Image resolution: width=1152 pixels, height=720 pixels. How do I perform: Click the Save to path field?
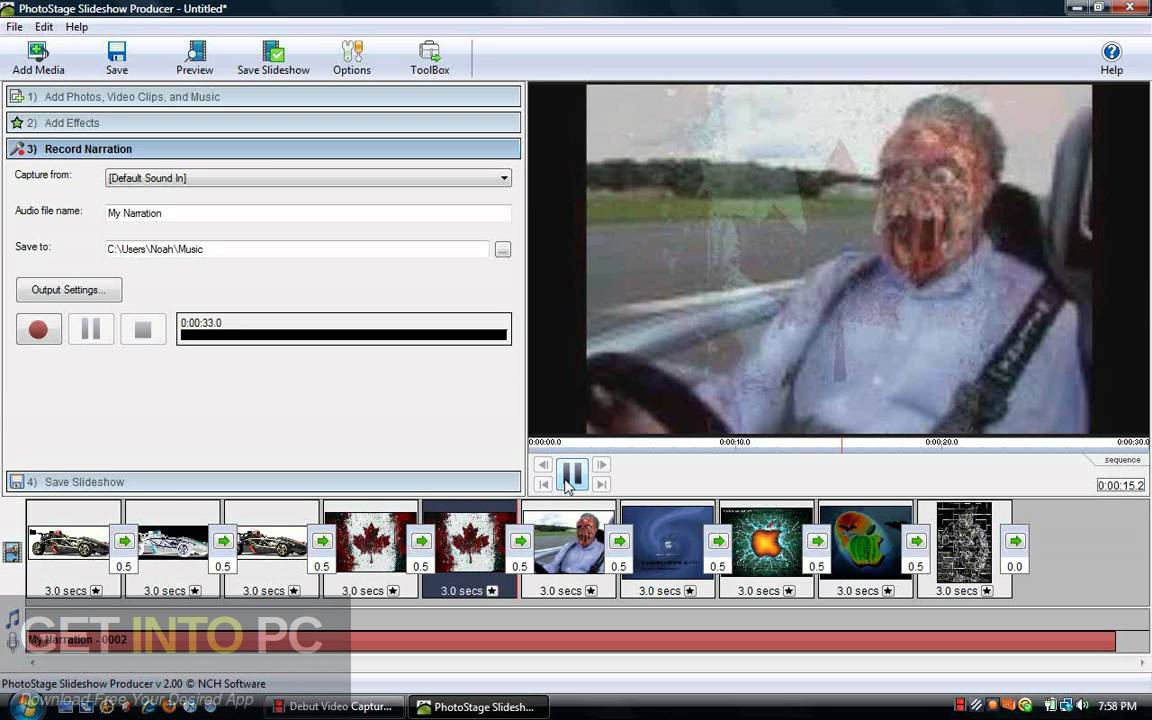click(x=297, y=249)
